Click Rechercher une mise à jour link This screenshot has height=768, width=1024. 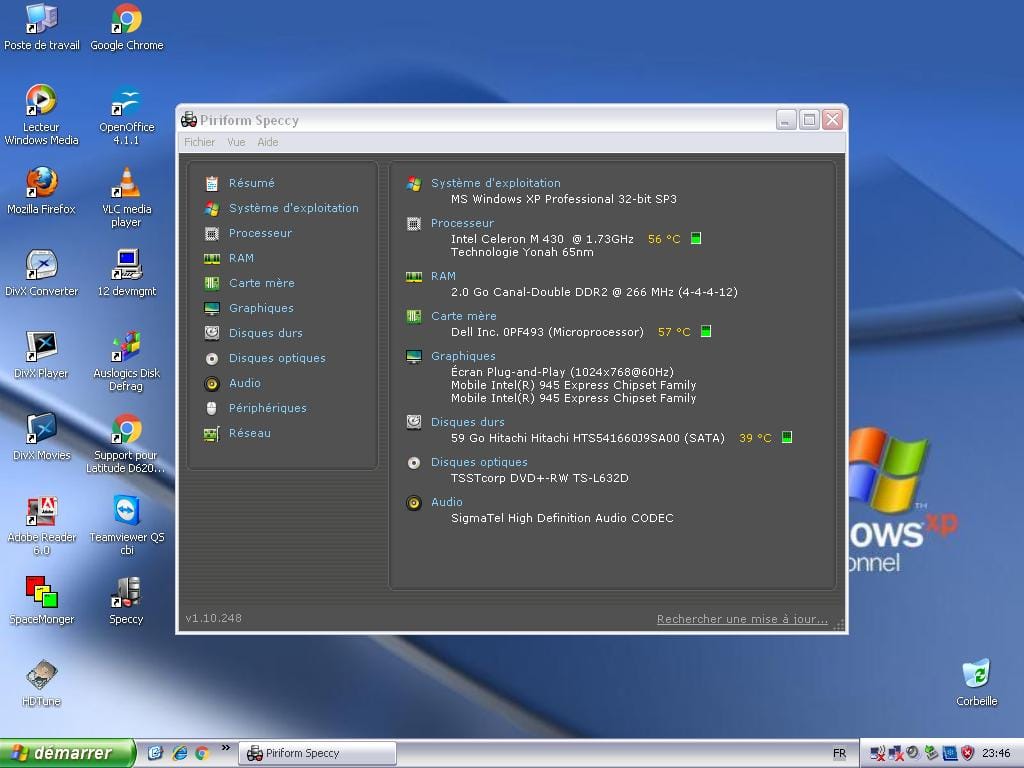[742, 619]
